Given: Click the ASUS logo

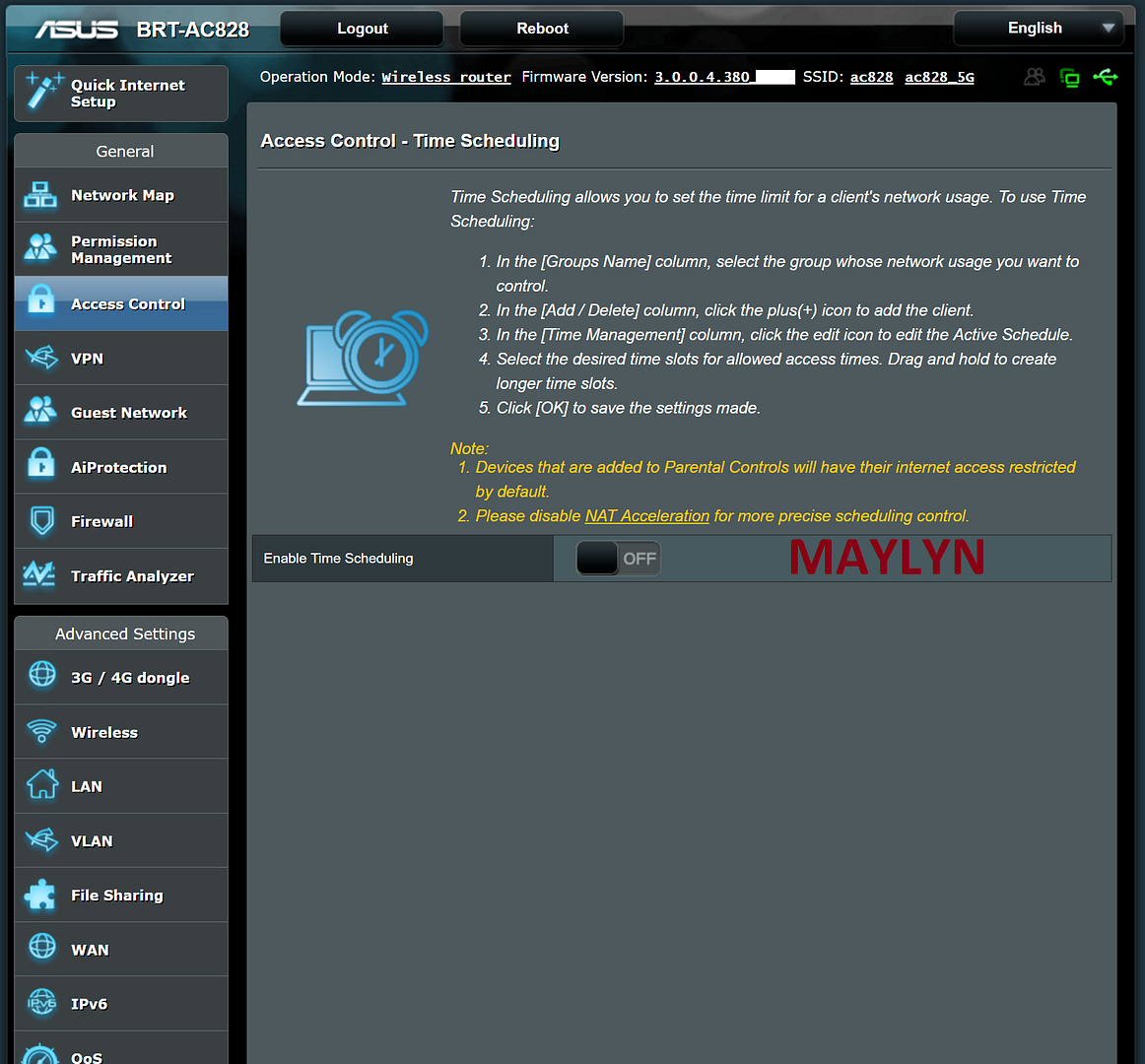Looking at the screenshot, I should click(x=77, y=30).
